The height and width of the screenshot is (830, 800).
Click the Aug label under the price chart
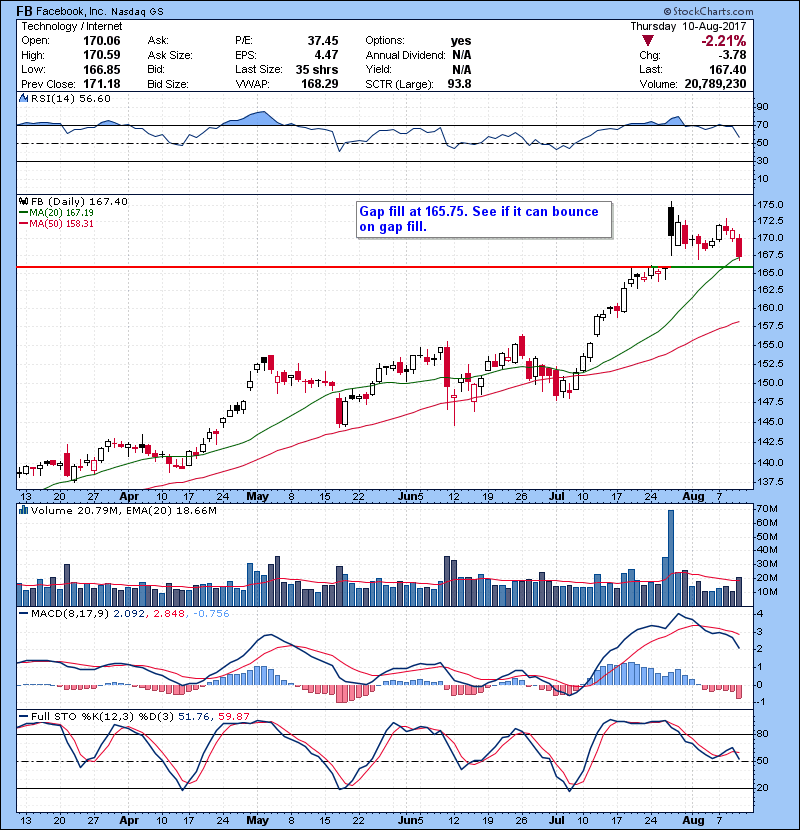pyautogui.click(x=693, y=497)
